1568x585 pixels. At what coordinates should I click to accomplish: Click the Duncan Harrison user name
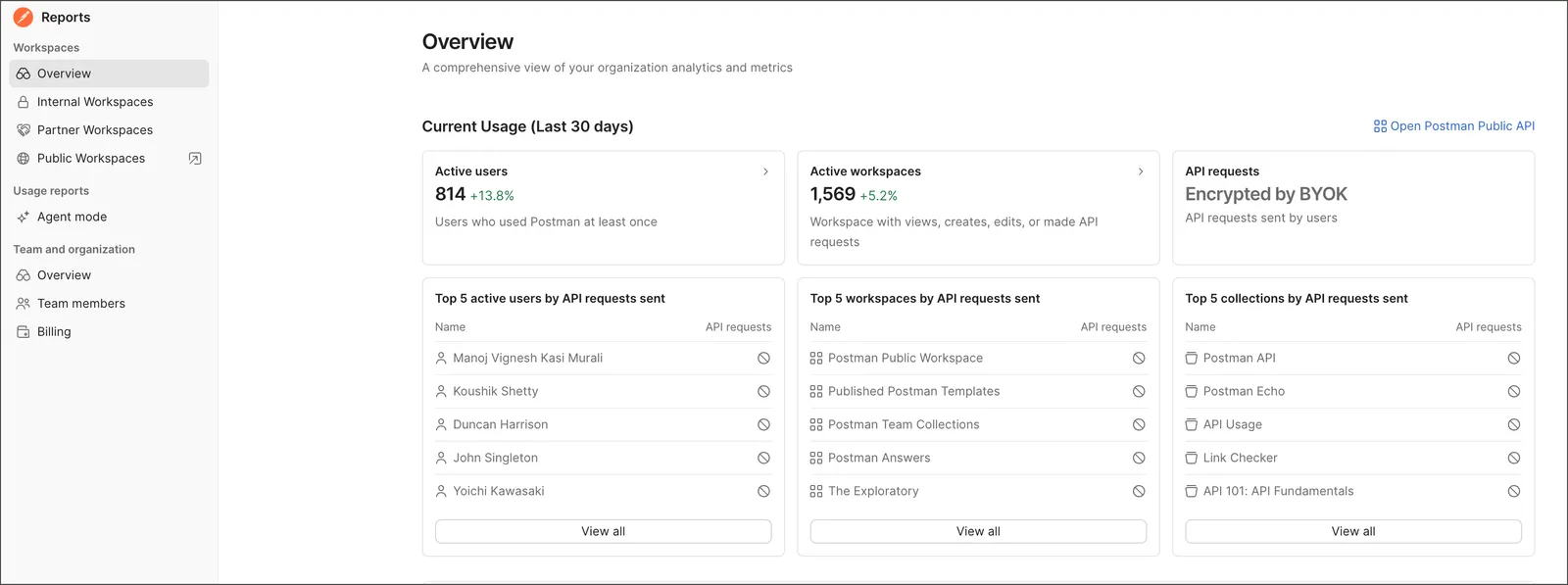tap(501, 425)
